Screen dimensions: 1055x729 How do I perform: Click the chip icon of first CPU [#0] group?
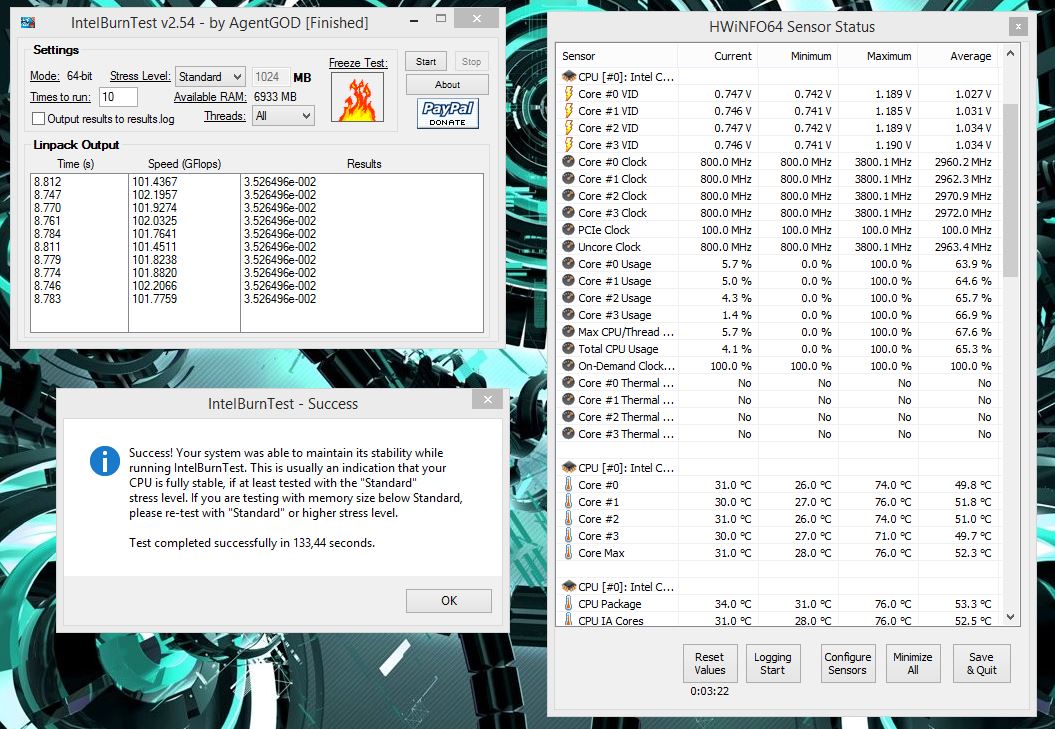[569, 77]
